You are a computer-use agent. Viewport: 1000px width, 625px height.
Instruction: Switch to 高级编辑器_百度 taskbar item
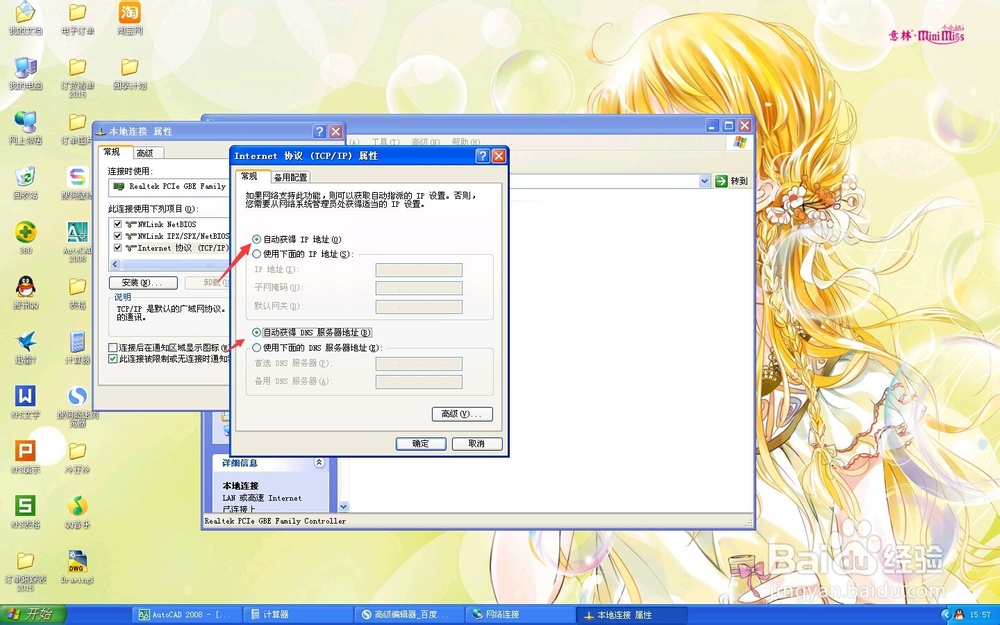click(409, 615)
